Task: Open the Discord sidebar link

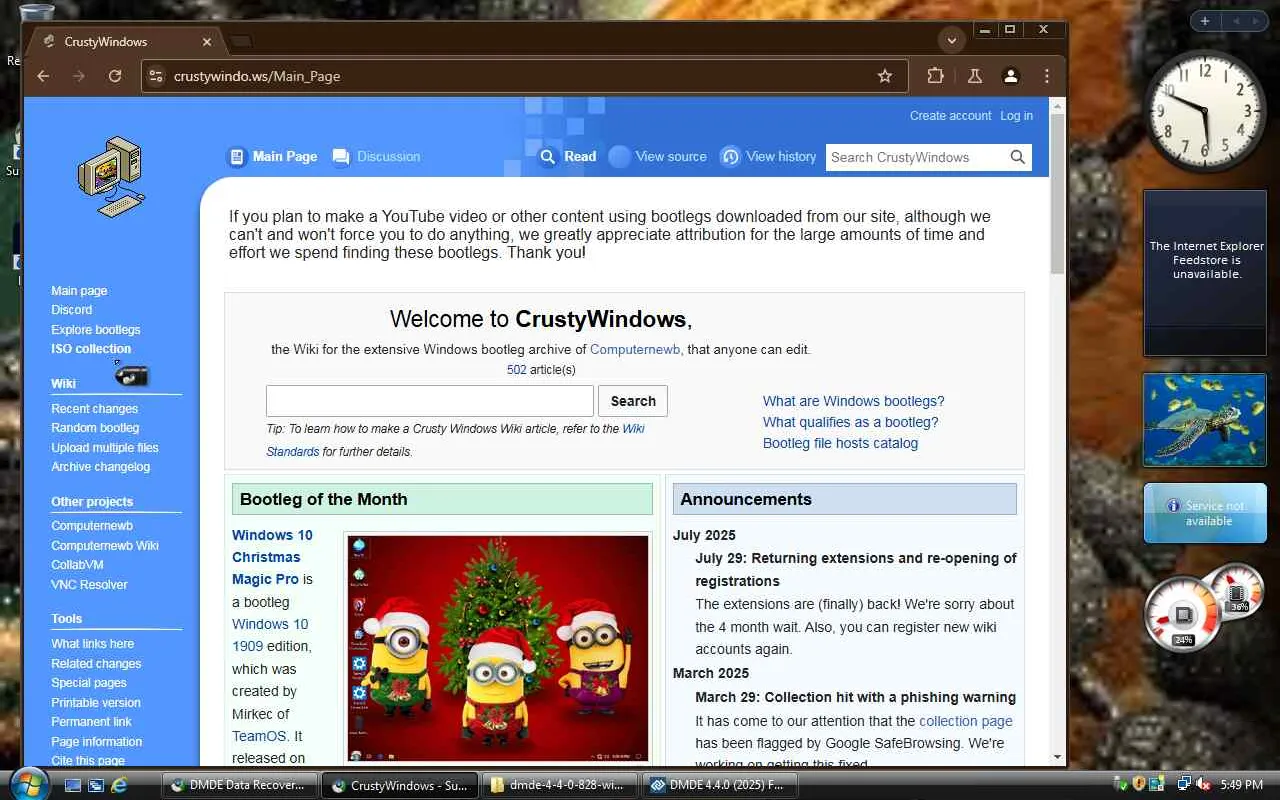Action: 72,310
